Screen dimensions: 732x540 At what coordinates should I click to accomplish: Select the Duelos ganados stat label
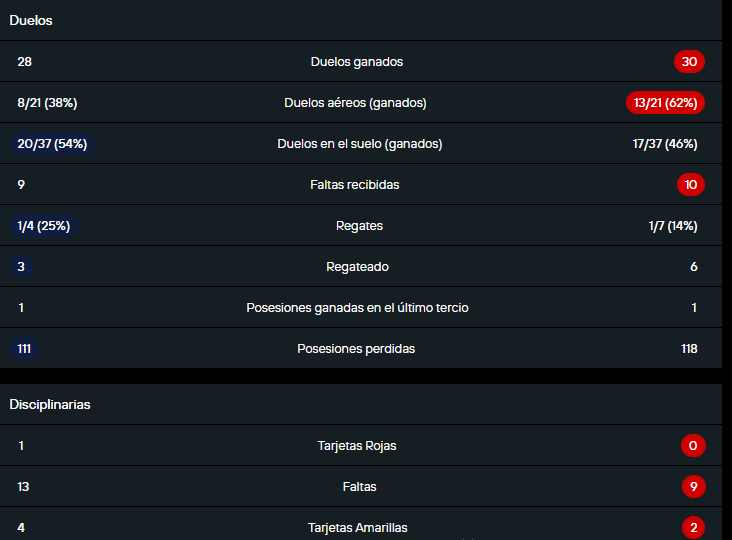click(x=357, y=62)
